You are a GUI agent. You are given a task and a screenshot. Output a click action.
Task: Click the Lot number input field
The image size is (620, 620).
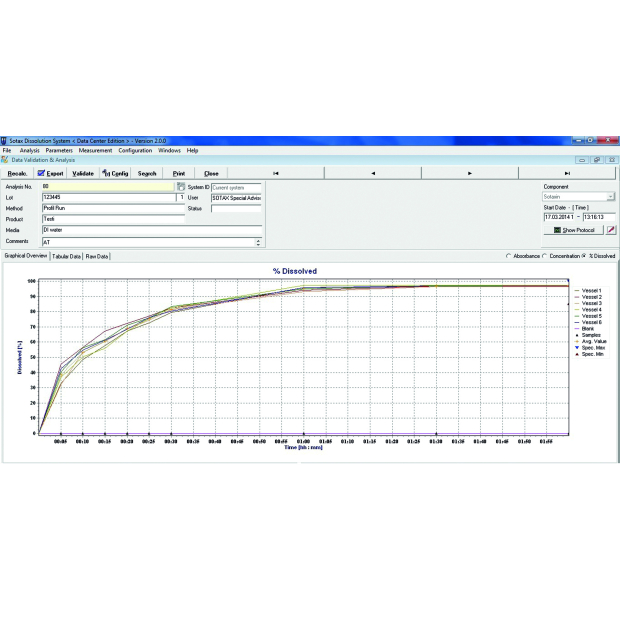[x=108, y=198]
